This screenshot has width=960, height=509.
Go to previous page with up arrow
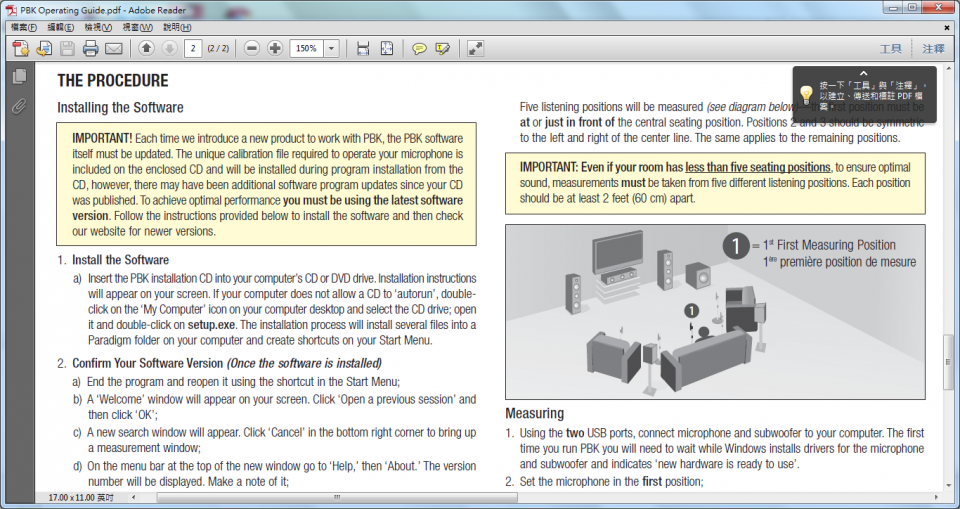[146, 48]
